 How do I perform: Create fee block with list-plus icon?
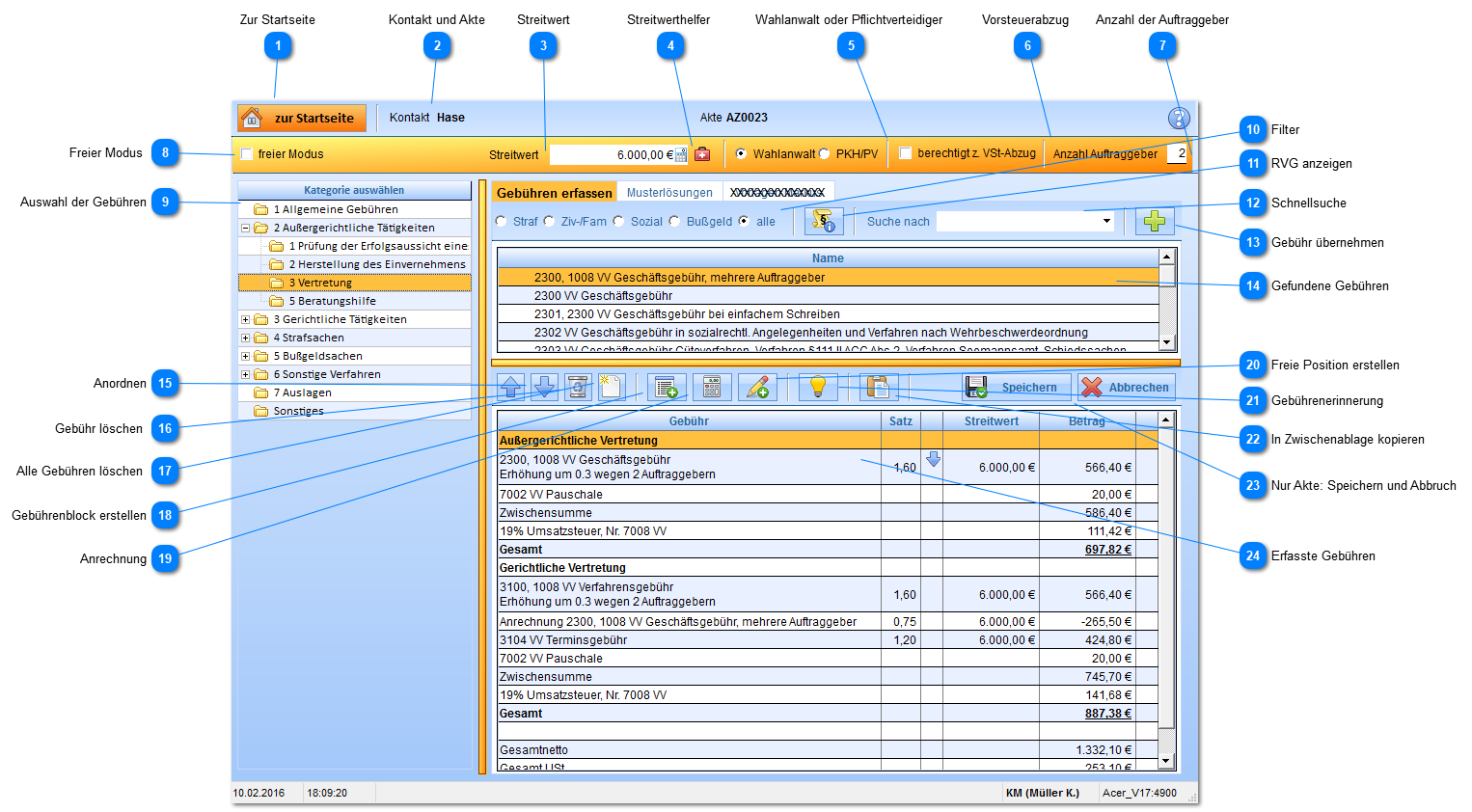[667, 387]
